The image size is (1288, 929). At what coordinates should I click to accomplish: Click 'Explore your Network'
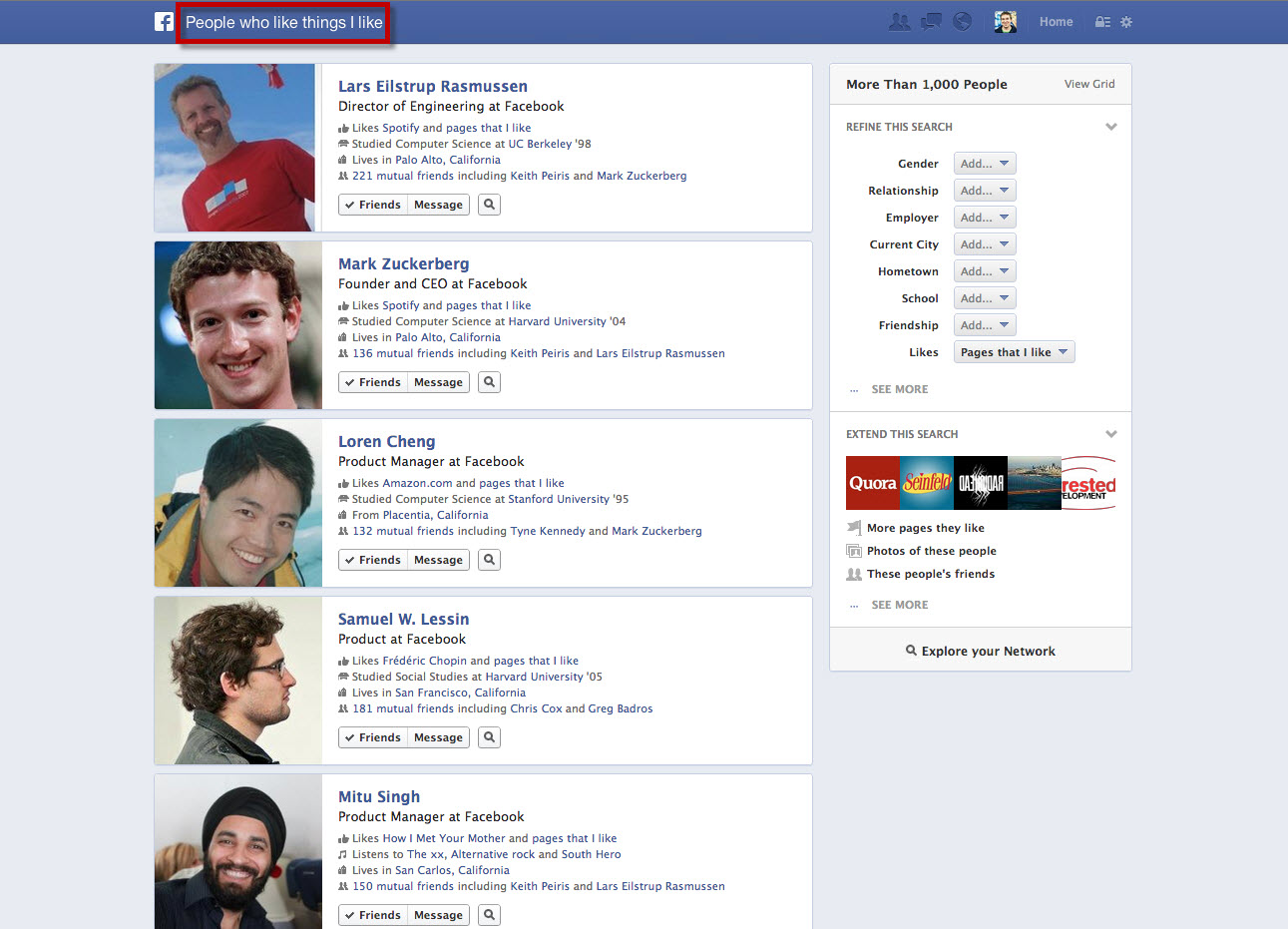point(980,651)
